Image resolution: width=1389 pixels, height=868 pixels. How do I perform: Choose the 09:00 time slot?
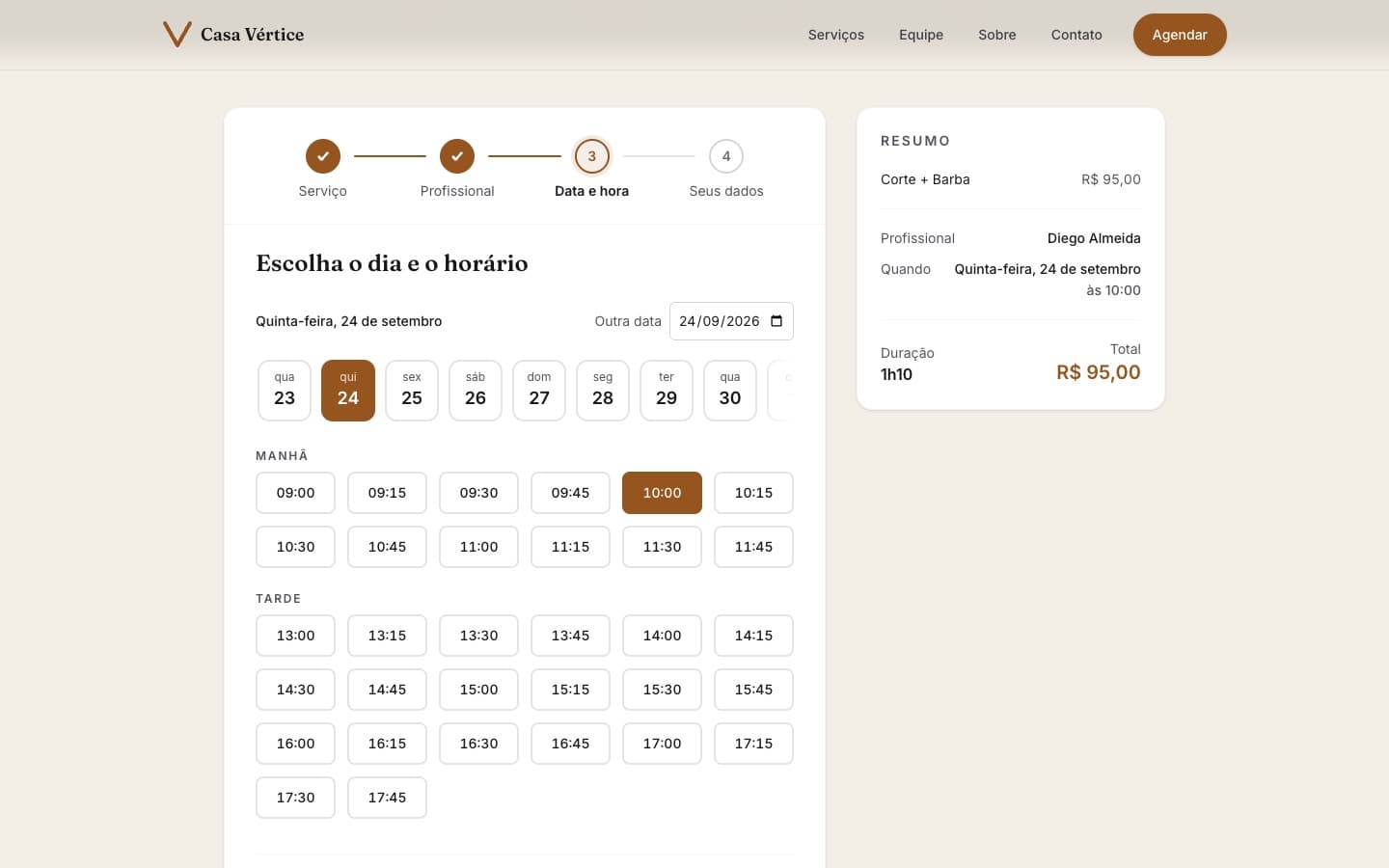pos(295,493)
